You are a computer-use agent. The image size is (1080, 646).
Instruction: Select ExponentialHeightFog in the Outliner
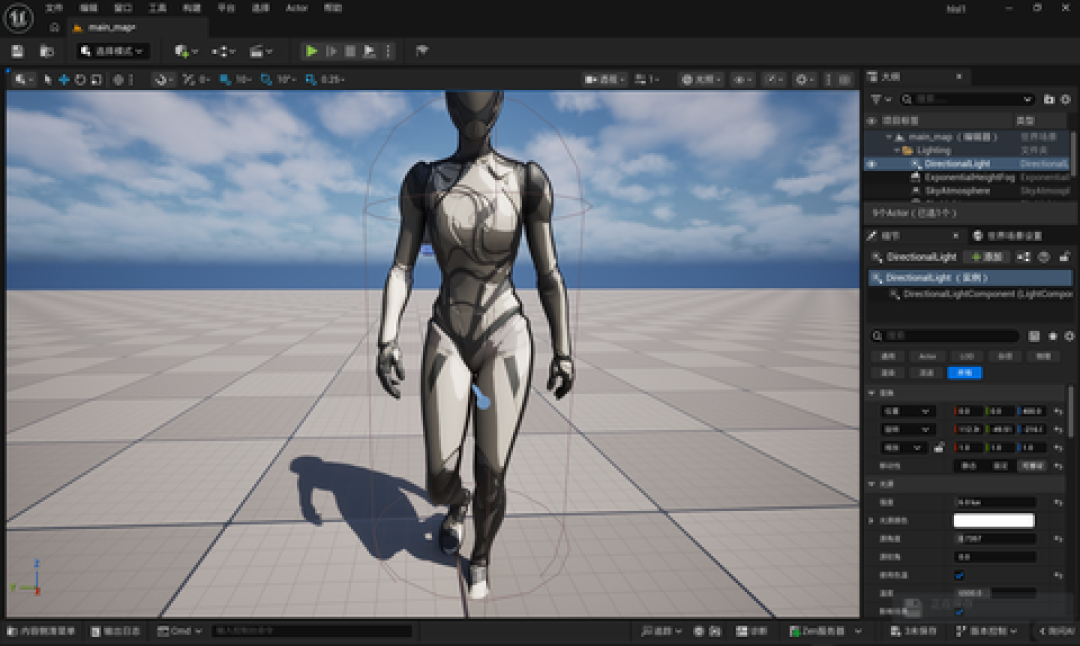pos(969,177)
